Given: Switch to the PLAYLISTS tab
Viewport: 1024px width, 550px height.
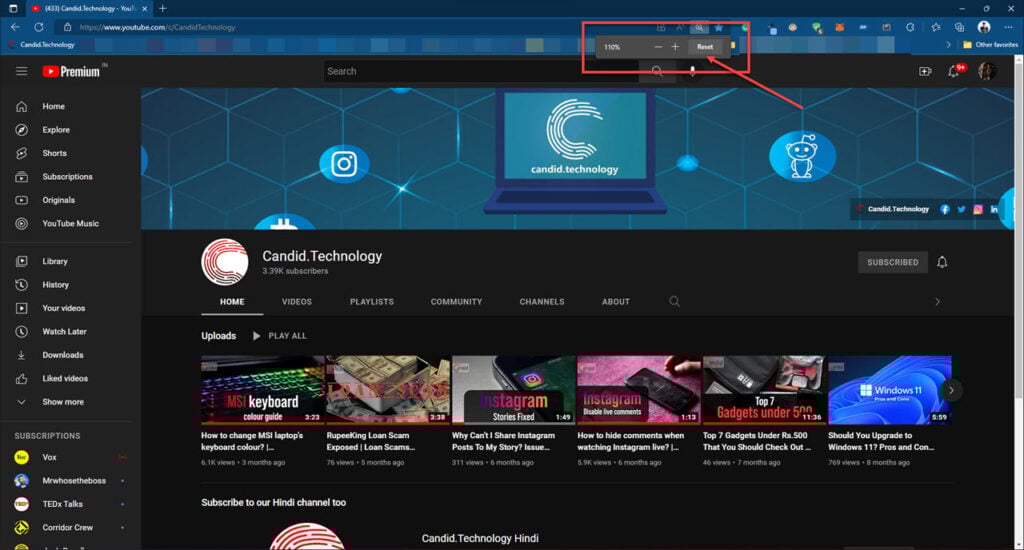Looking at the screenshot, I should coord(372,302).
